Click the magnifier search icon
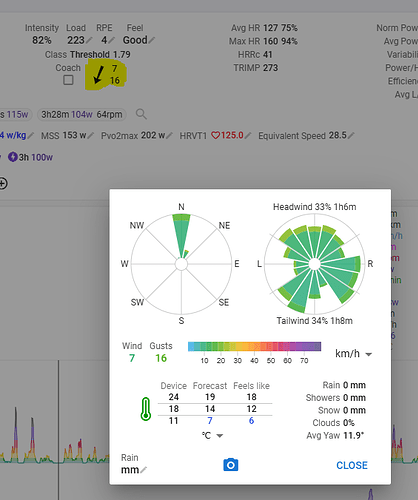Viewport: 418px width, 500px height. point(141,114)
